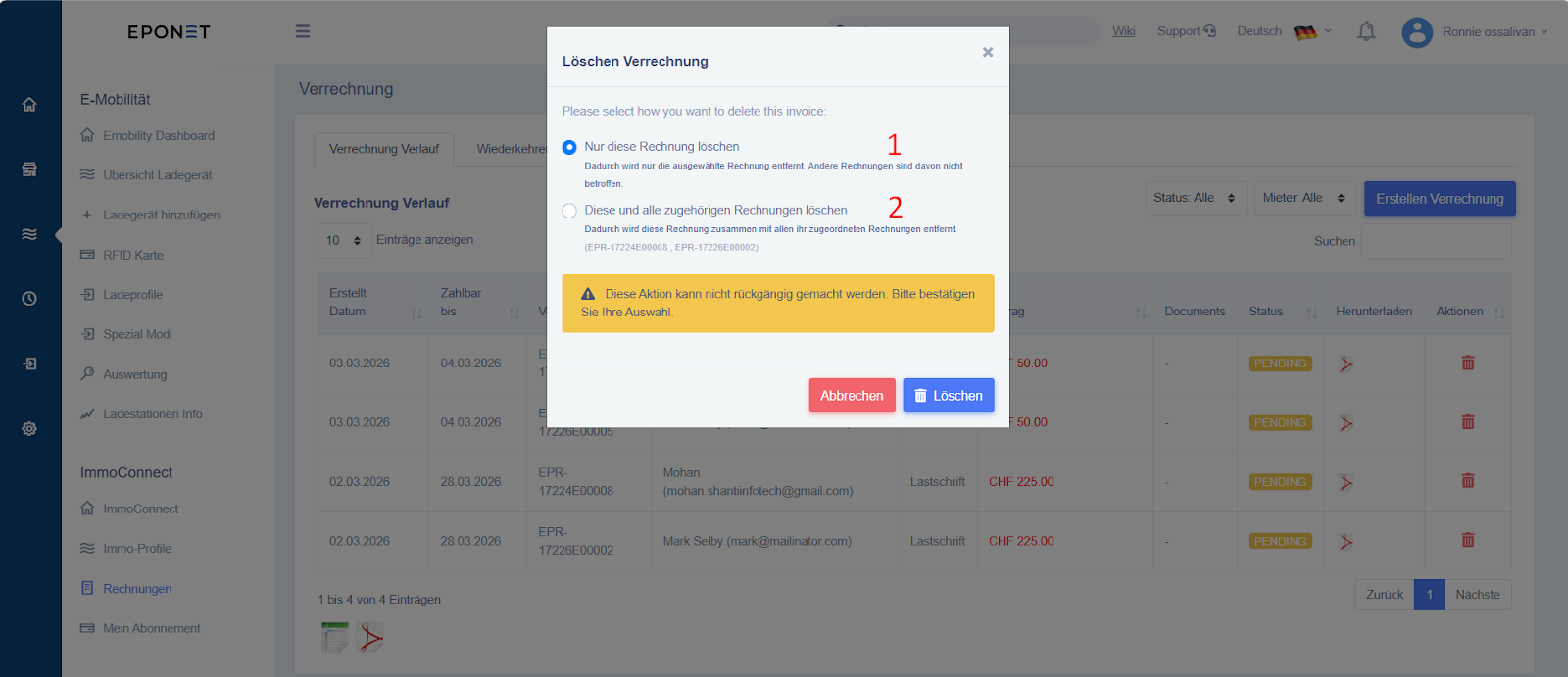This screenshot has width=1568, height=677.
Task: Export table as PDF icon below table
Action: coord(370,638)
